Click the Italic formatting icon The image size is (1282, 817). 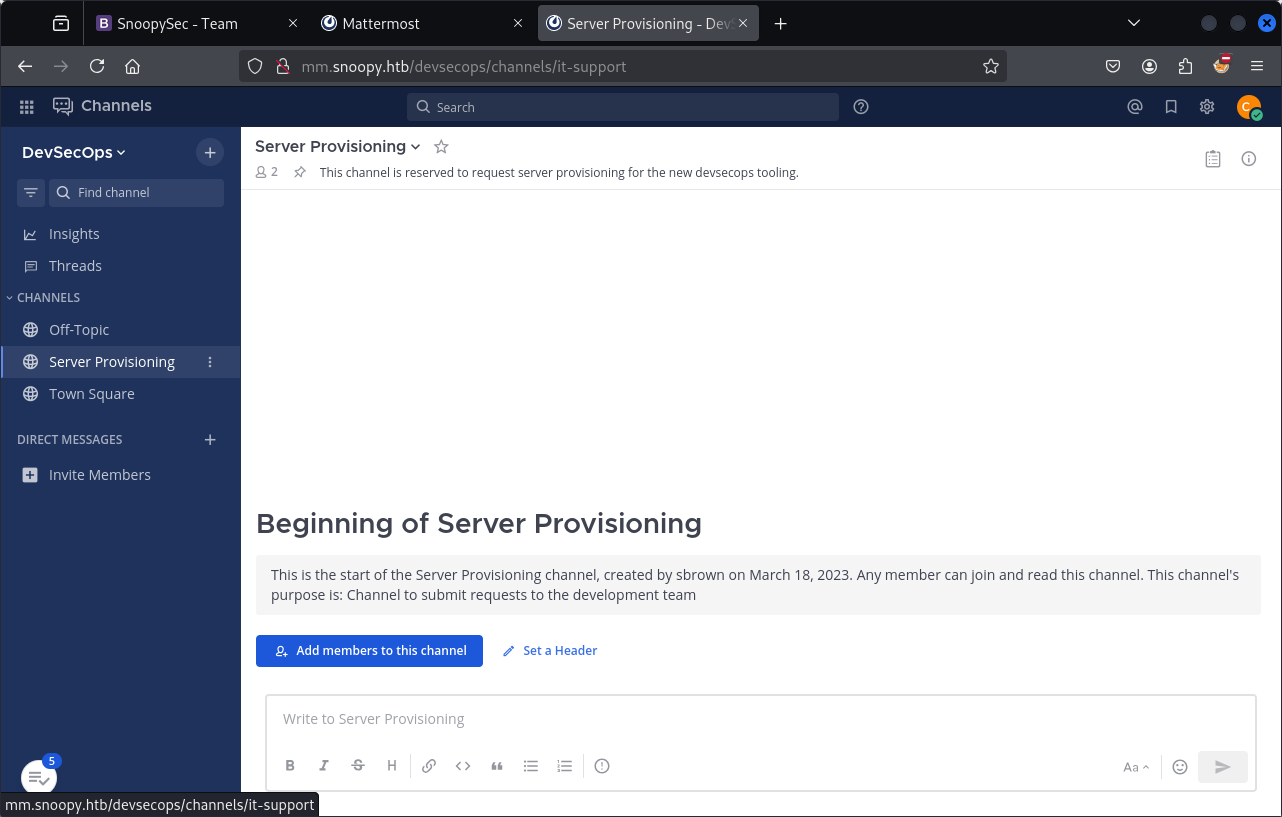pyautogui.click(x=324, y=766)
